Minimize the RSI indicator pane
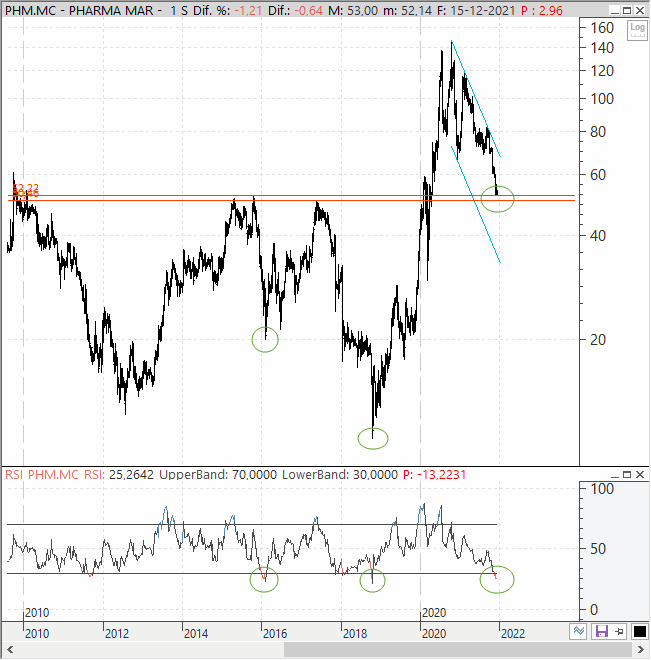The image size is (651, 660). point(614,475)
